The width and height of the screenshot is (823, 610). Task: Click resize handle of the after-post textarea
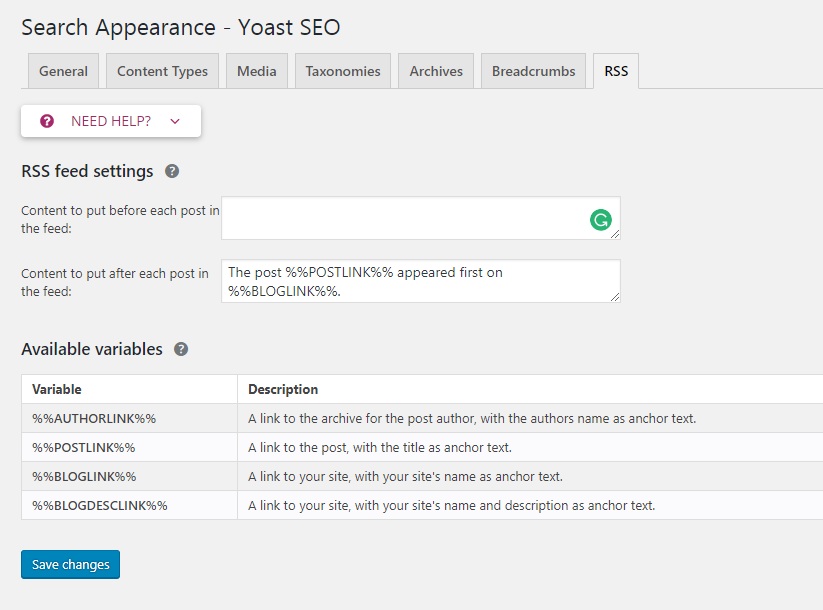coord(615,297)
